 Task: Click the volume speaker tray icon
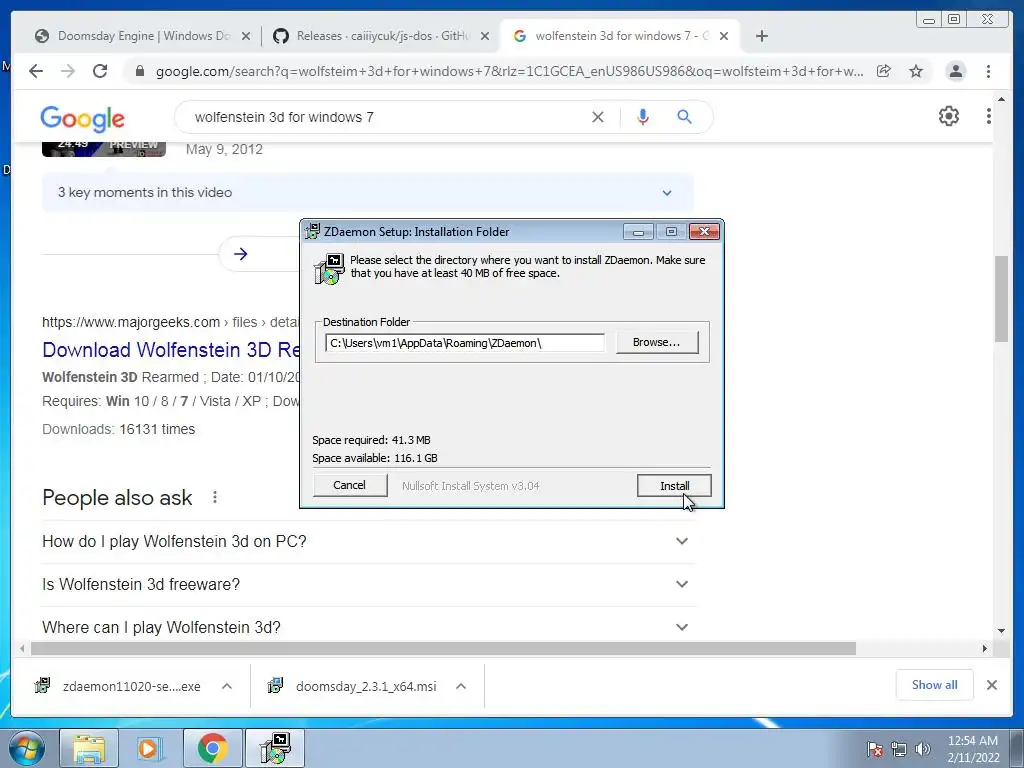pos(922,749)
